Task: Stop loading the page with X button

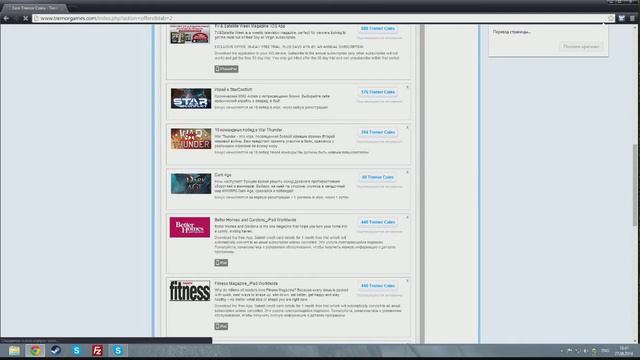Action: (25, 18)
